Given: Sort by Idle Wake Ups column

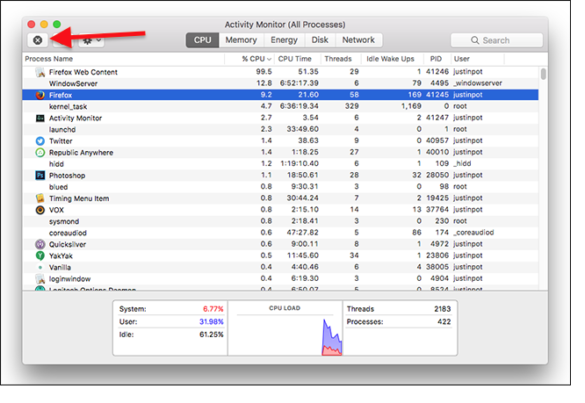Looking at the screenshot, I should coord(393,59).
